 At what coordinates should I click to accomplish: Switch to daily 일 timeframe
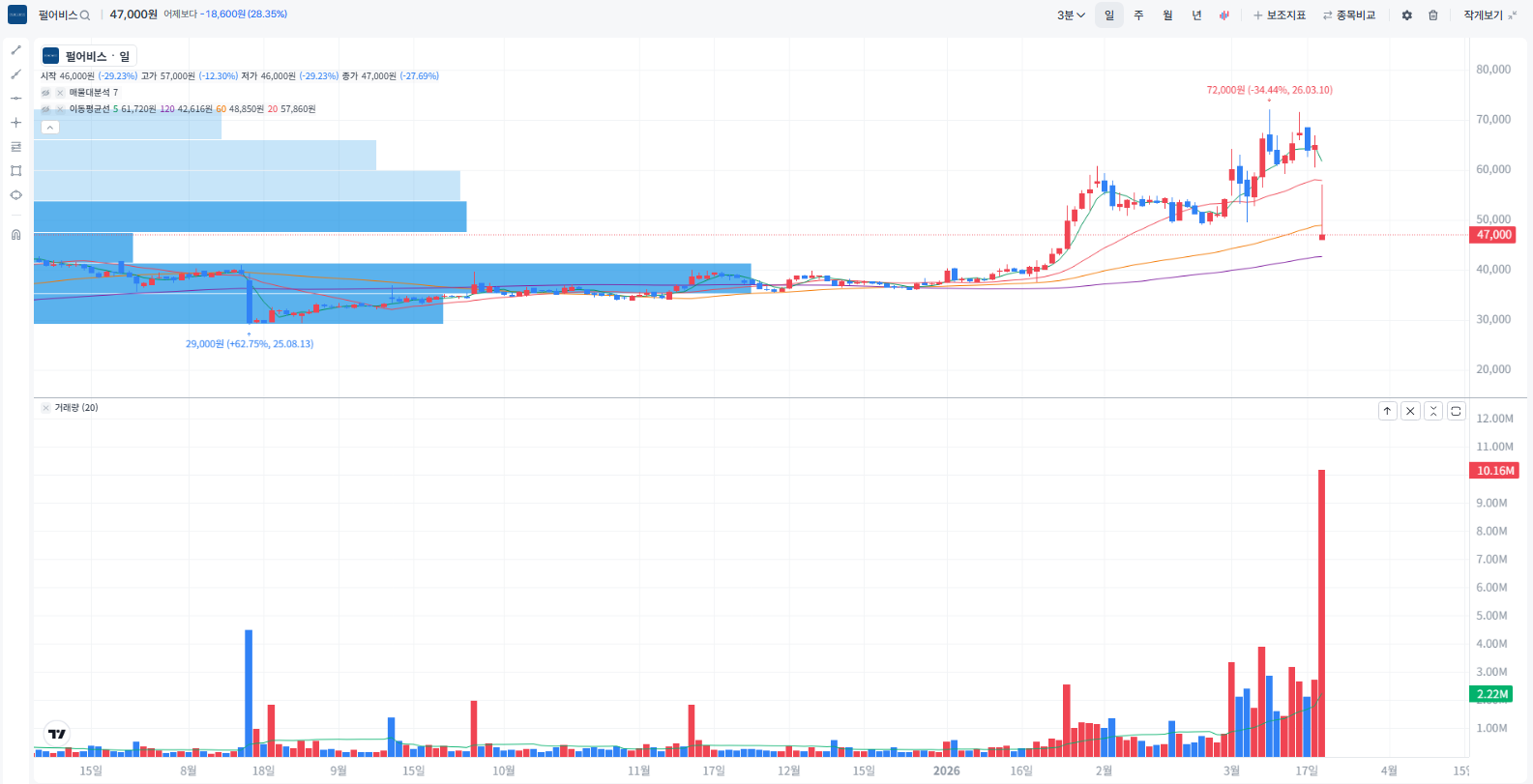1109,15
